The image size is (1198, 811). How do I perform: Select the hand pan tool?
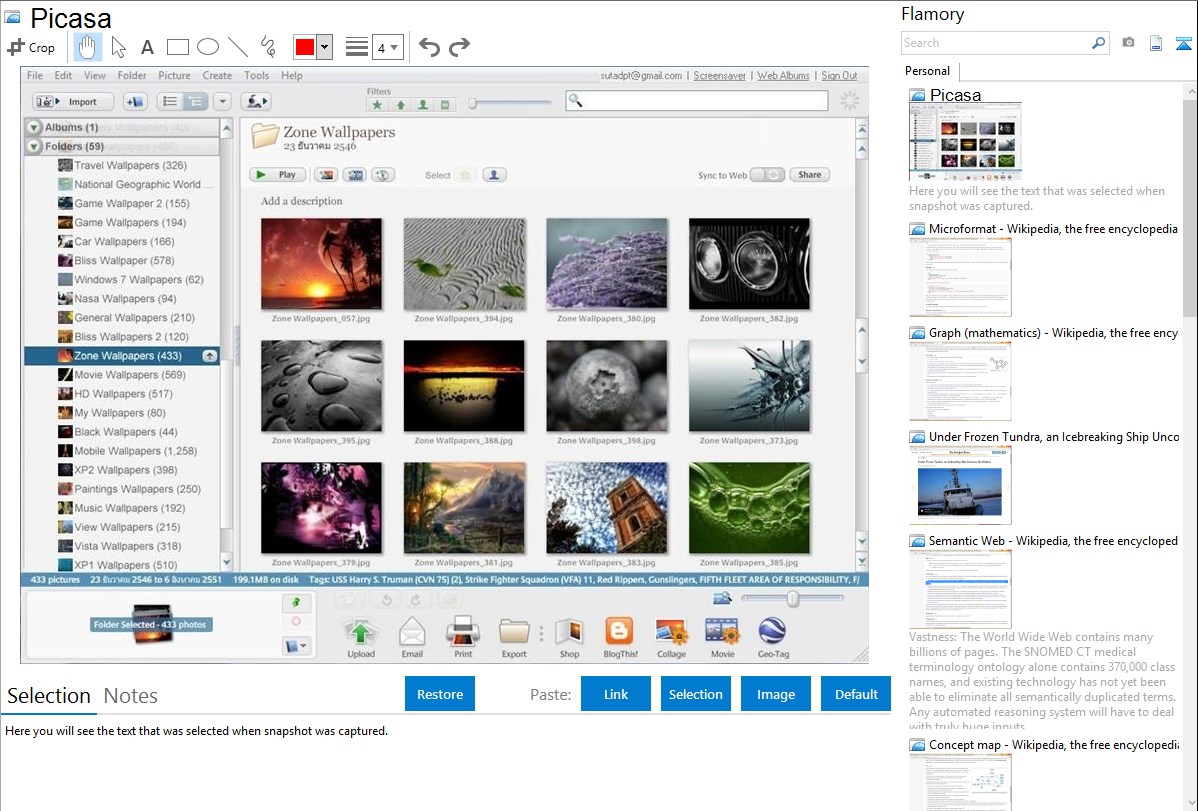click(87, 47)
